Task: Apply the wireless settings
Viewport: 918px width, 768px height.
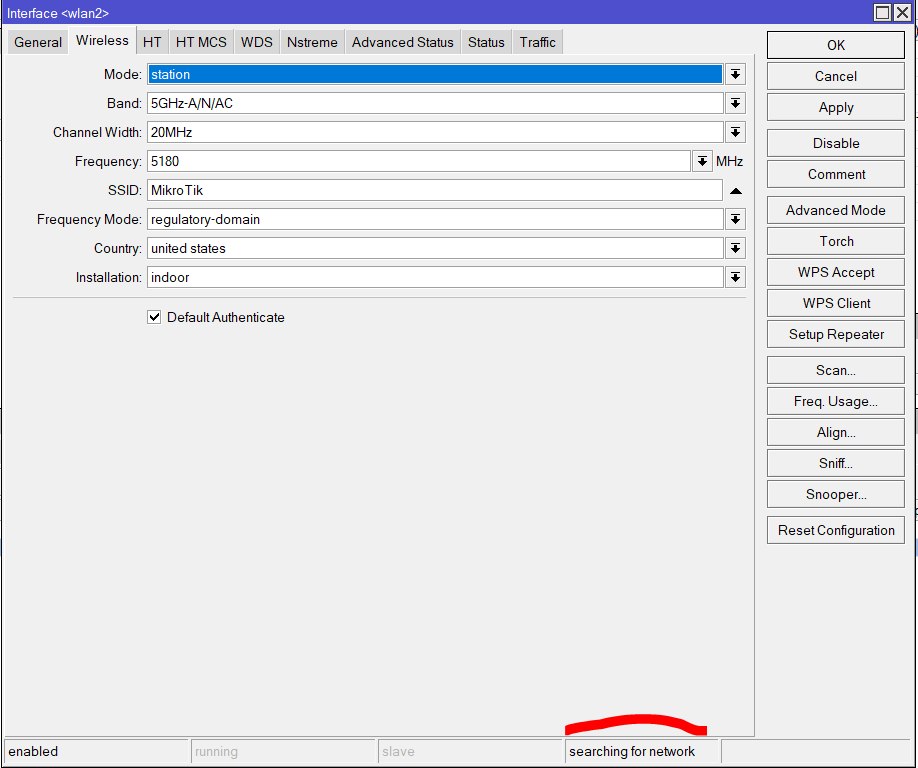Action: click(x=835, y=107)
